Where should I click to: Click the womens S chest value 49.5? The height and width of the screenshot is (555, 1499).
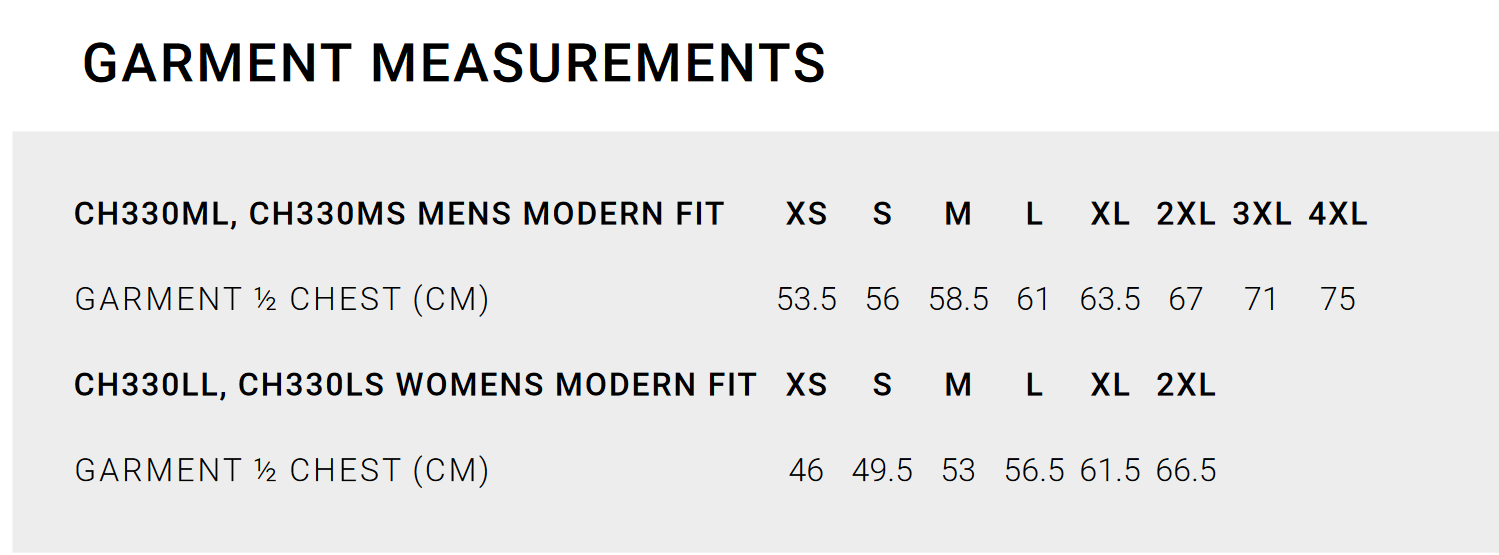(882, 470)
